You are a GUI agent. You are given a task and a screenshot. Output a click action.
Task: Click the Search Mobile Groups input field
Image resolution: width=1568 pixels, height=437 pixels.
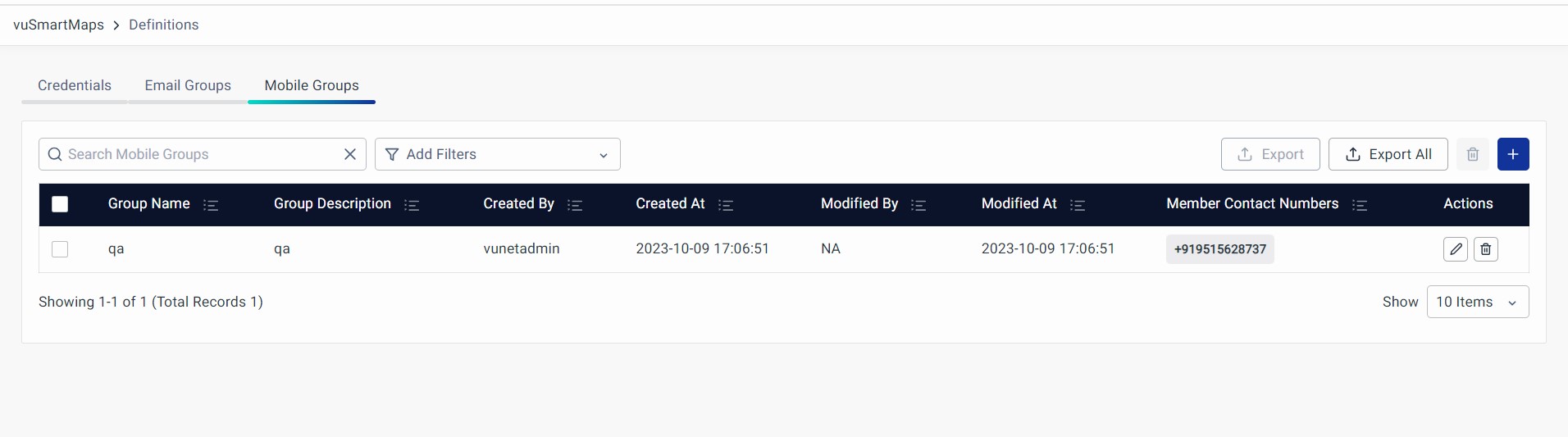pyautogui.click(x=197, y=154)
